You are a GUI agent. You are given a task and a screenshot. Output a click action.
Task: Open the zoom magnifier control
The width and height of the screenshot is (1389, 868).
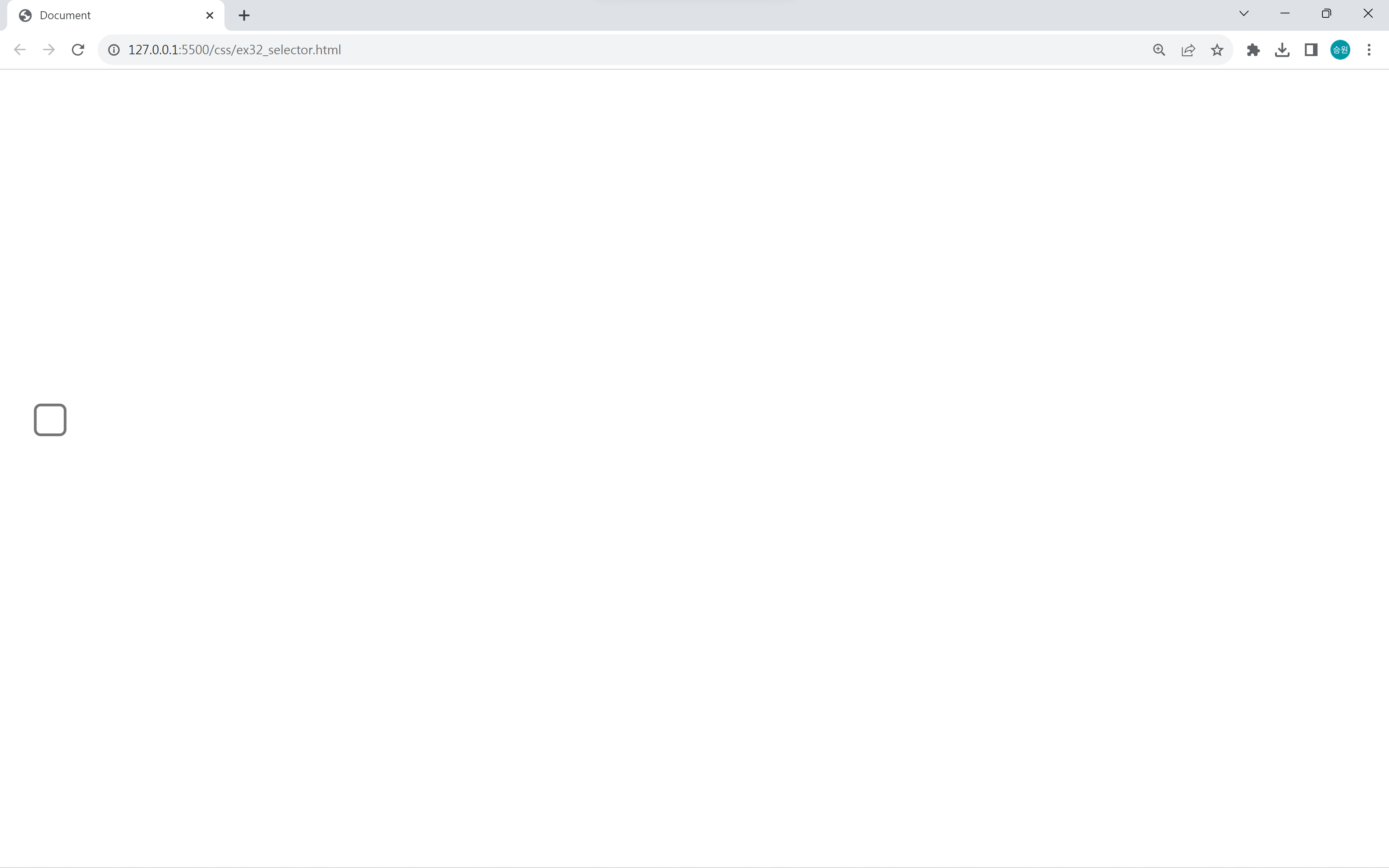pos(1159,50)
